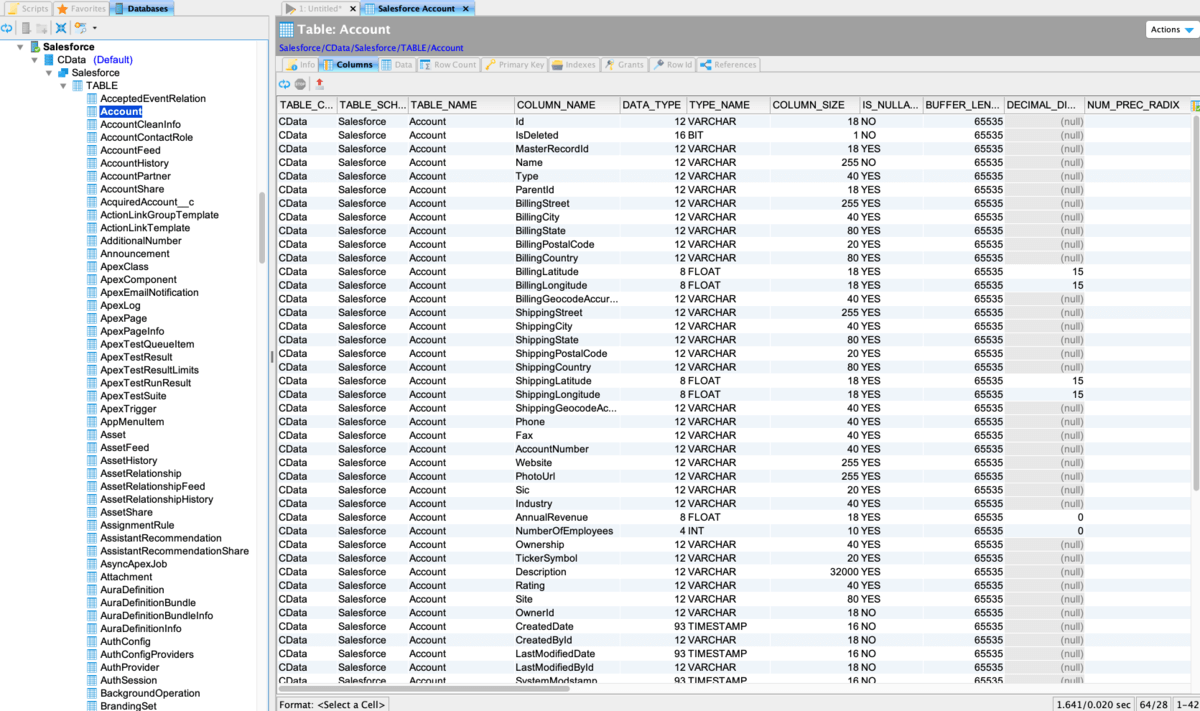Click the Salesforce/CData/Salesforce/TABLE/Account path link
Image resolution: width=1200 pixels, height=711 pixels.
(371, 48)
